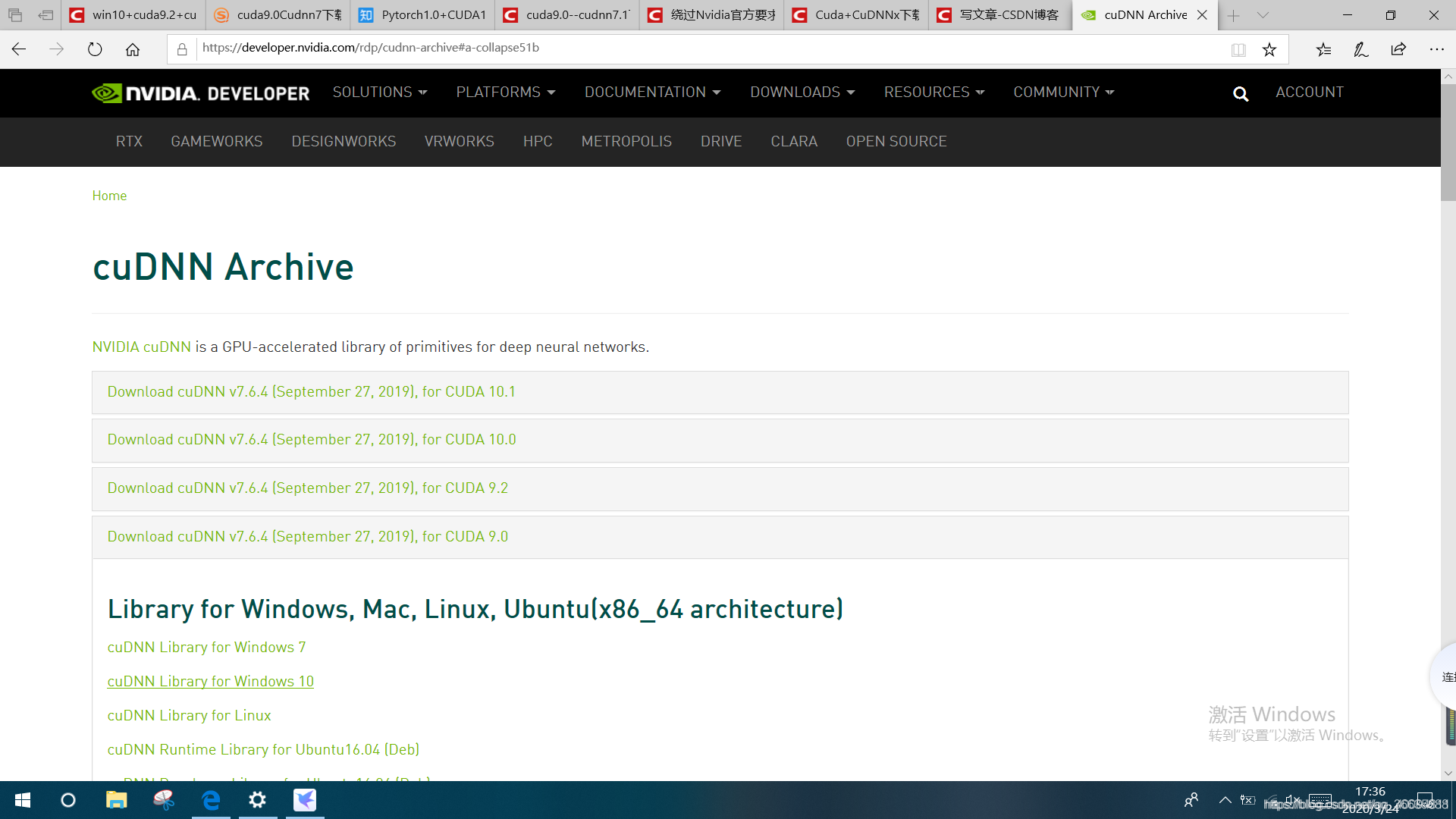This screenshot has width=1456, height=819.
Task: Switch to 写文章-CSDN博客 tab
Action: [1001, 15]
